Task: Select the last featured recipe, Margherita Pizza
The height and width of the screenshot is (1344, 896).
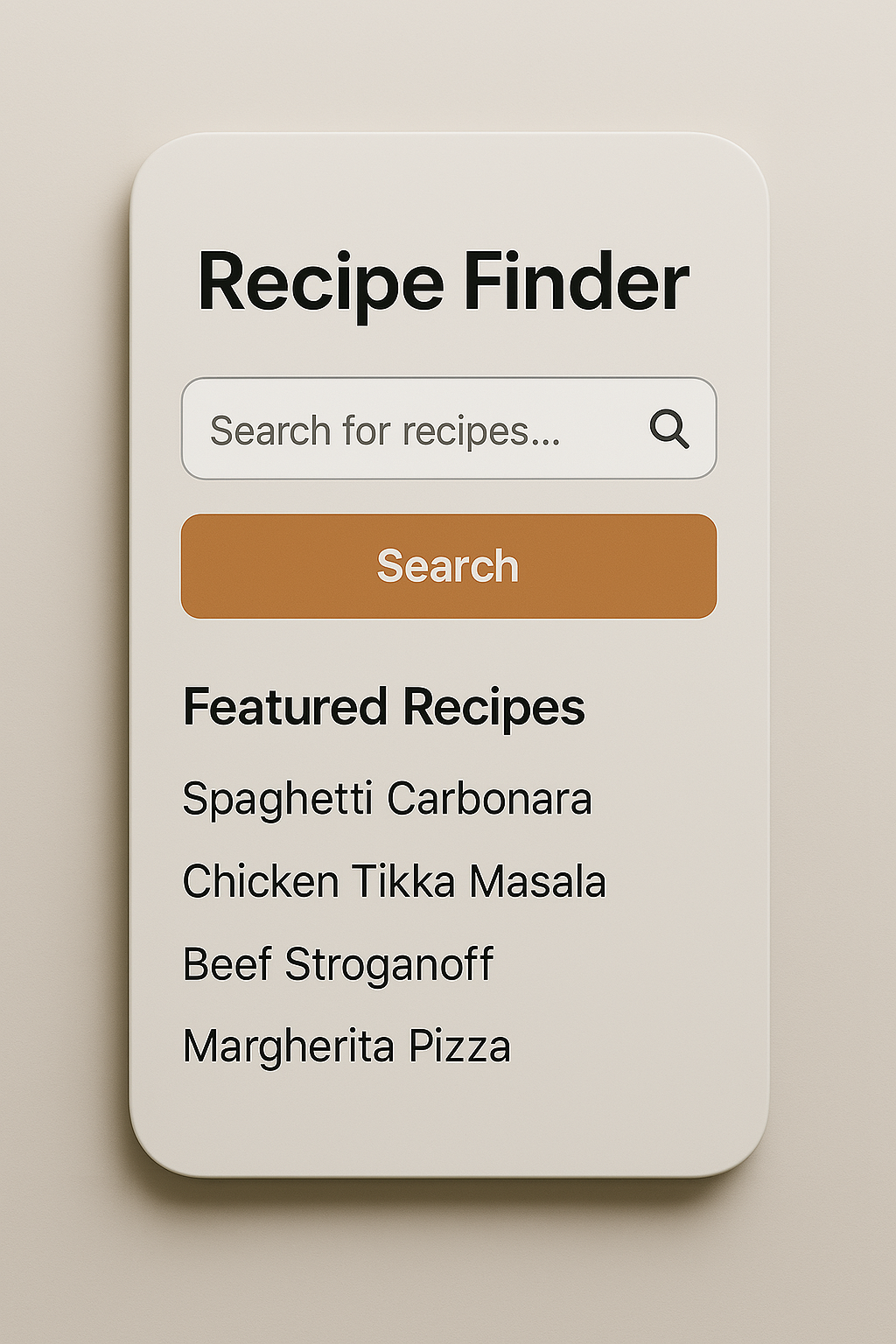Action: coord(346,1046)
